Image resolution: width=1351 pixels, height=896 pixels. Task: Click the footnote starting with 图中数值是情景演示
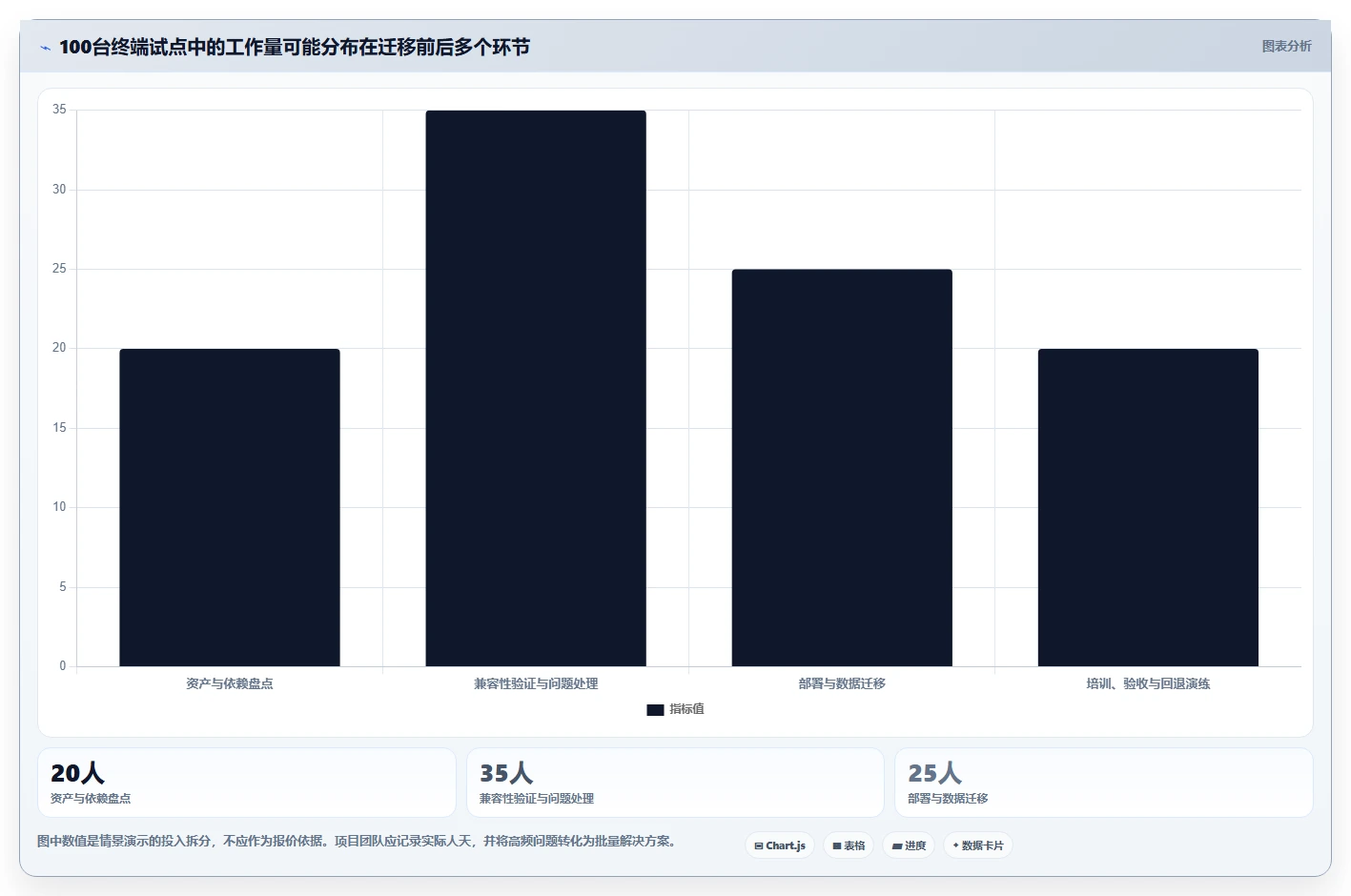(x=357, y=842)
